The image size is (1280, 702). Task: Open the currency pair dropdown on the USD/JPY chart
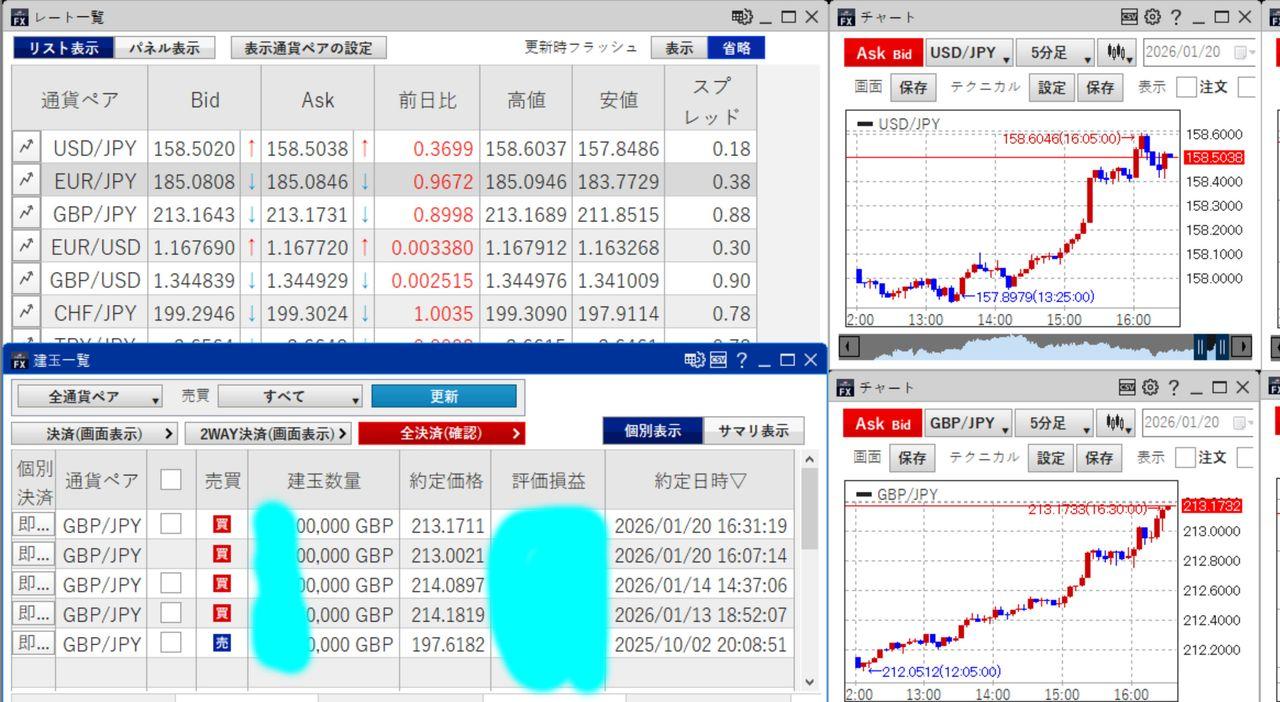coord(969,53)
